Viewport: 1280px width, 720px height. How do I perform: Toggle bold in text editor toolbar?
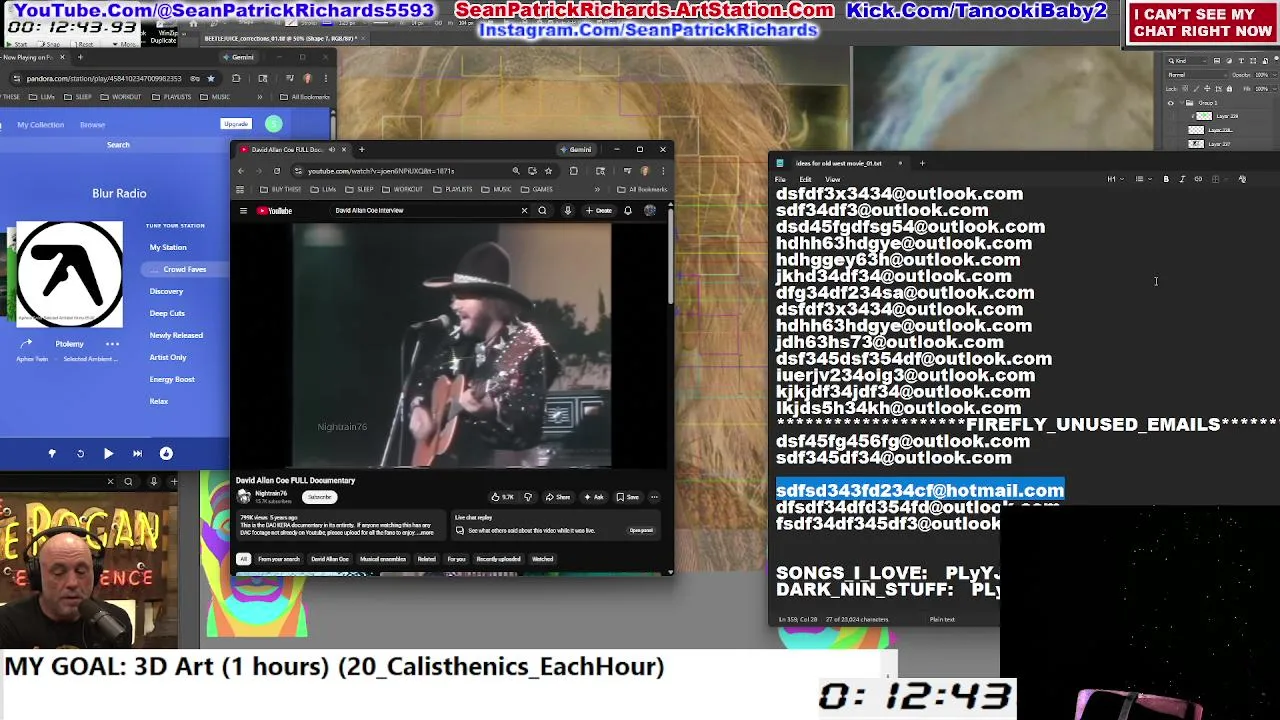click(1166, 179)
